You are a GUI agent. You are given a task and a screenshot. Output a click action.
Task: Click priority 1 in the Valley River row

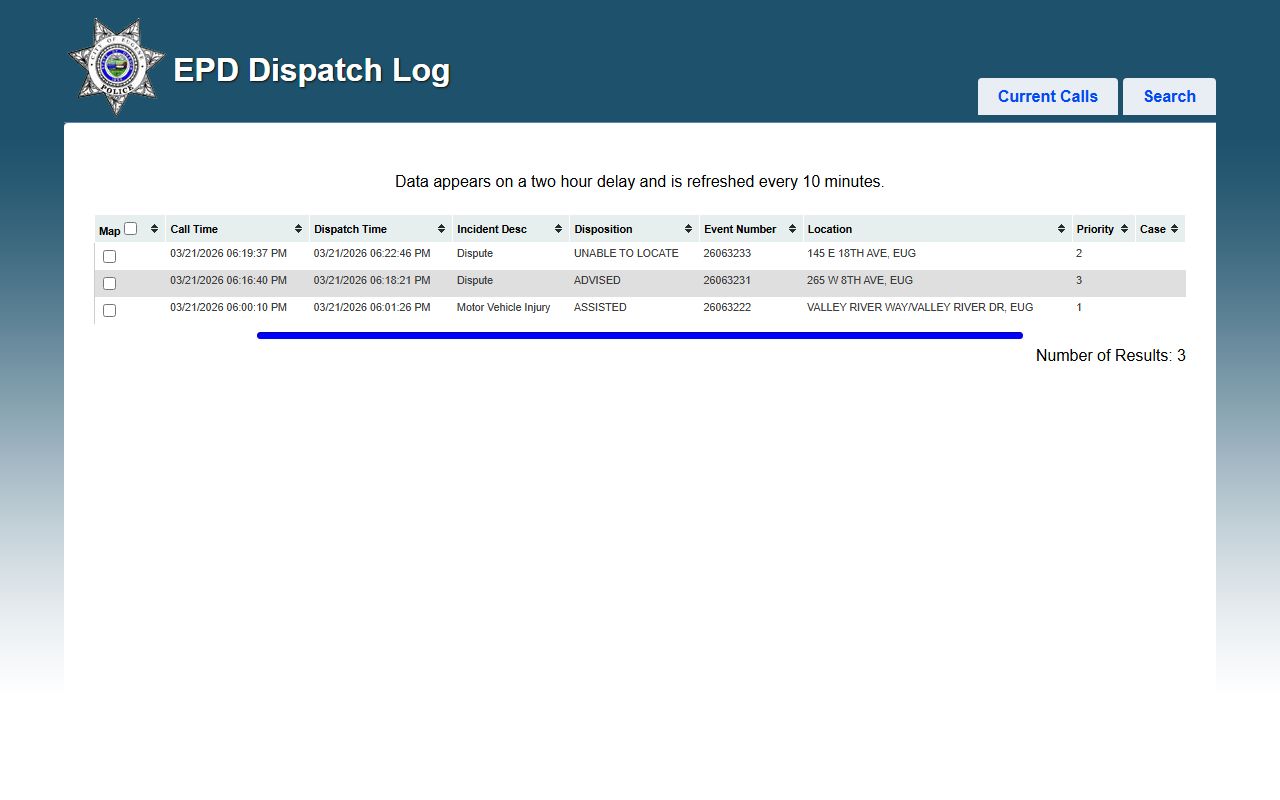click(1079, 307)
